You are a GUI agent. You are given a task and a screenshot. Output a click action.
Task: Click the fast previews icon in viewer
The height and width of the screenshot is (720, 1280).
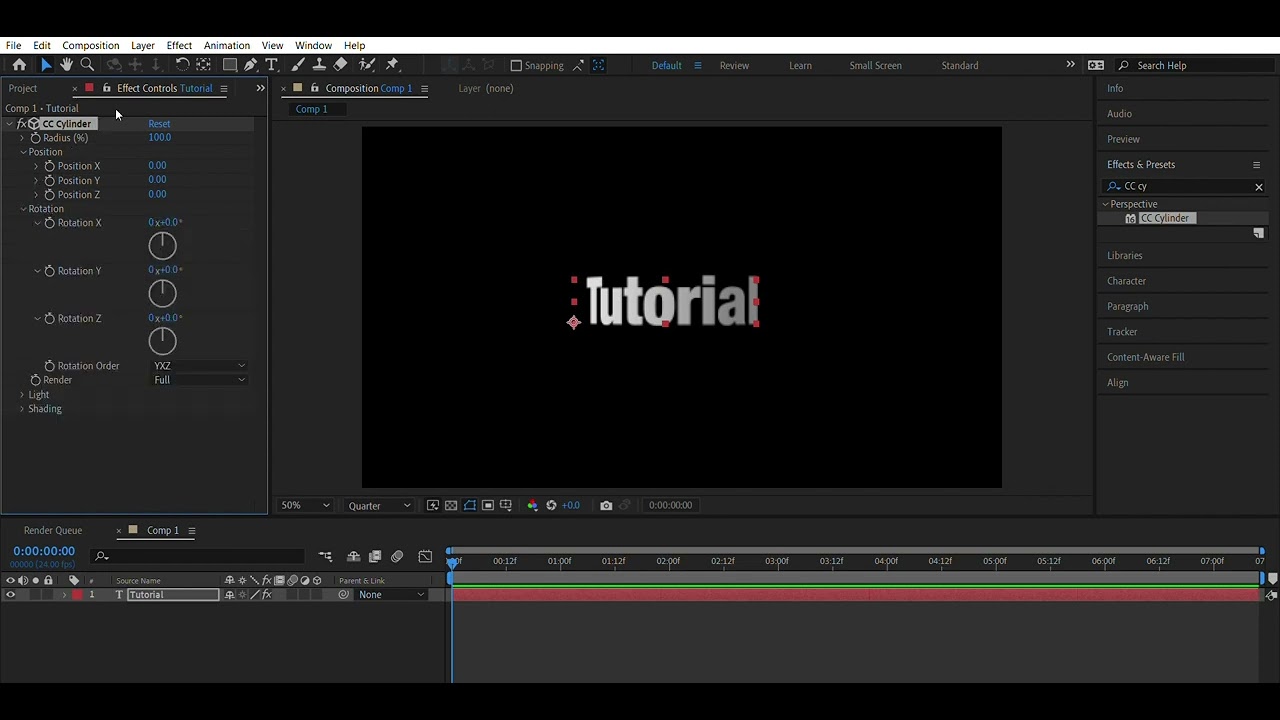pyautogui.click(x=433, y=505)
